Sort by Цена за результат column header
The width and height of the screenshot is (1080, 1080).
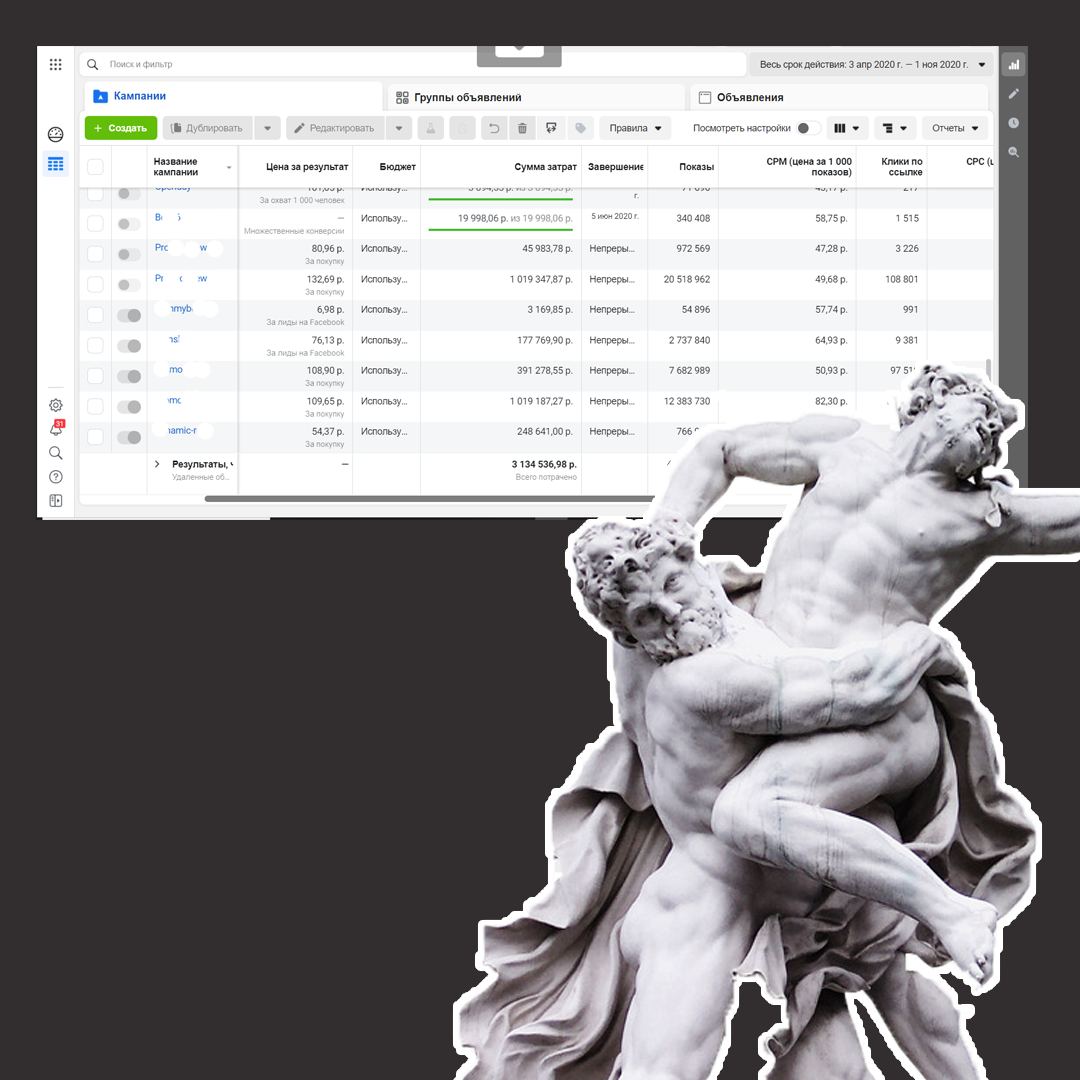tap(307, 167)
